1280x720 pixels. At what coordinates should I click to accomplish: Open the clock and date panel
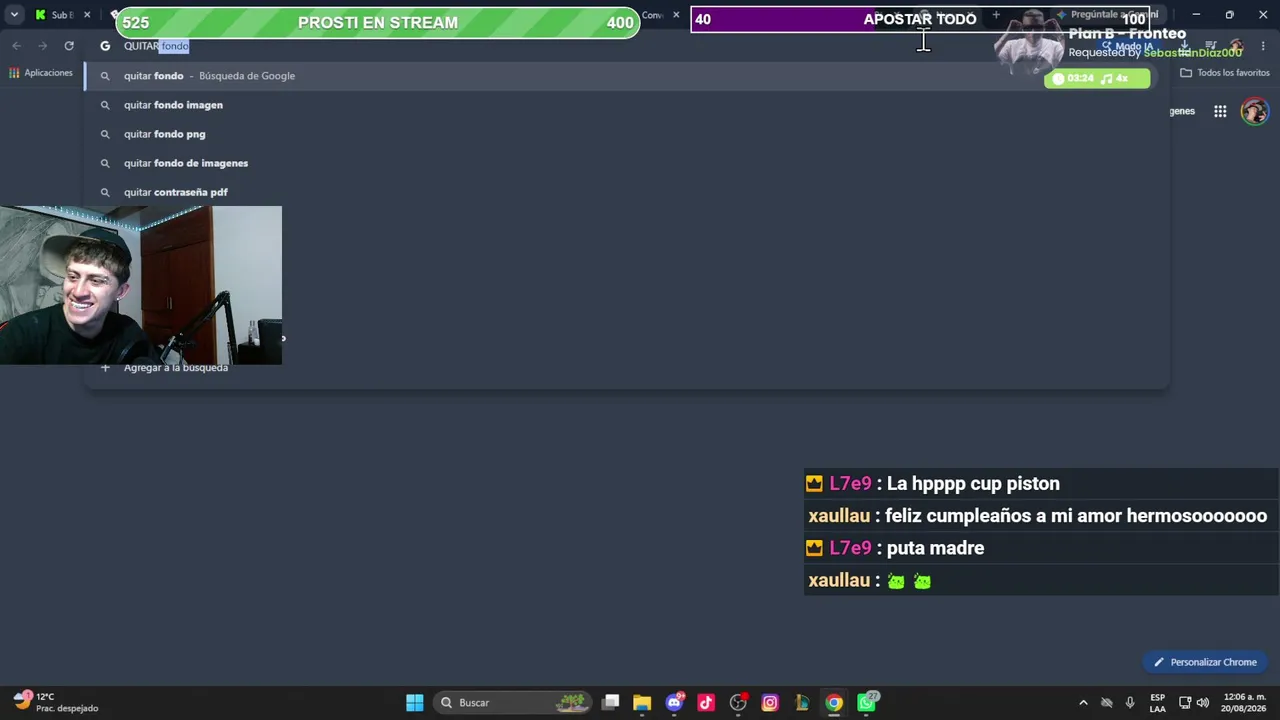coord(1245,702)
